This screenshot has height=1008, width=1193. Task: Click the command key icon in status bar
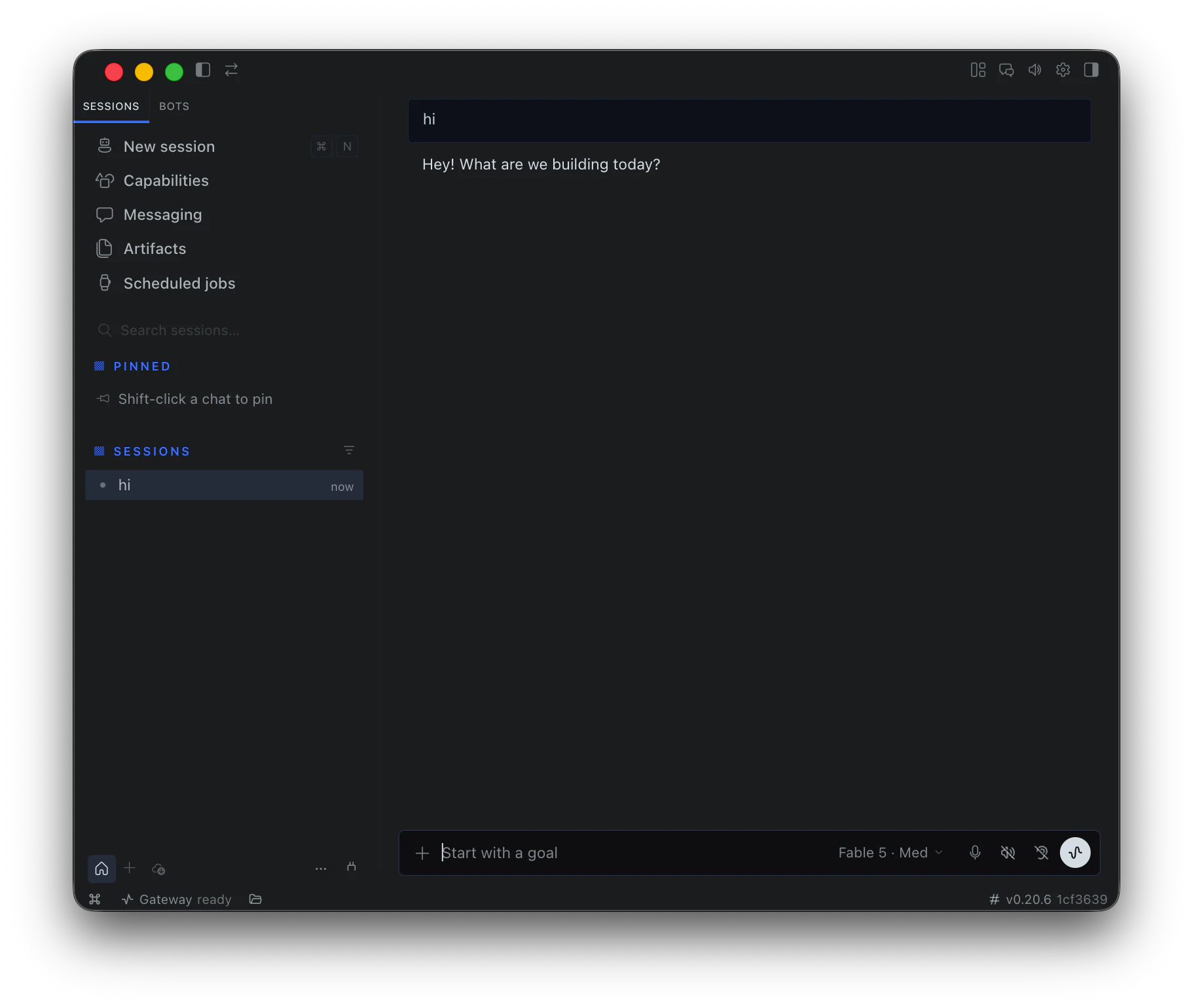pyautogui.click(x=95, y=899)
